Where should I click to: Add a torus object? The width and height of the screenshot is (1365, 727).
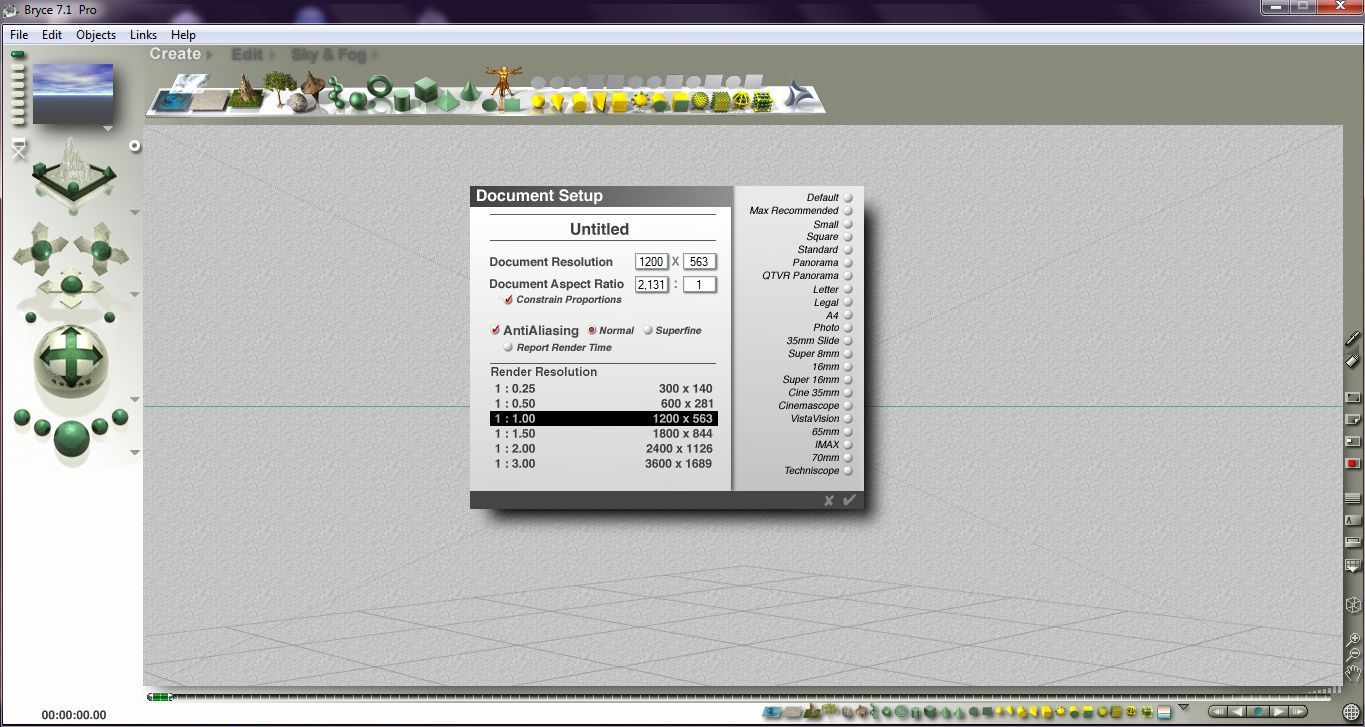click(379, 89)
